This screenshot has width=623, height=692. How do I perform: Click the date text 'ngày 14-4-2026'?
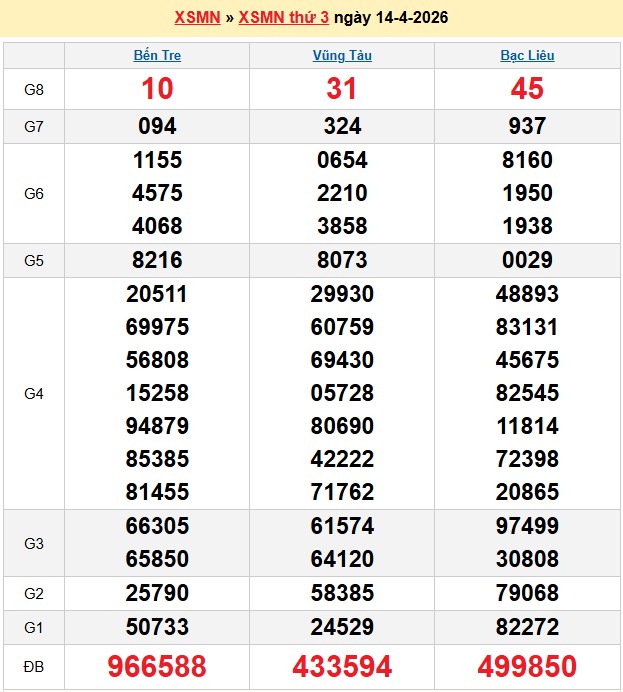[x=391, y=18]
